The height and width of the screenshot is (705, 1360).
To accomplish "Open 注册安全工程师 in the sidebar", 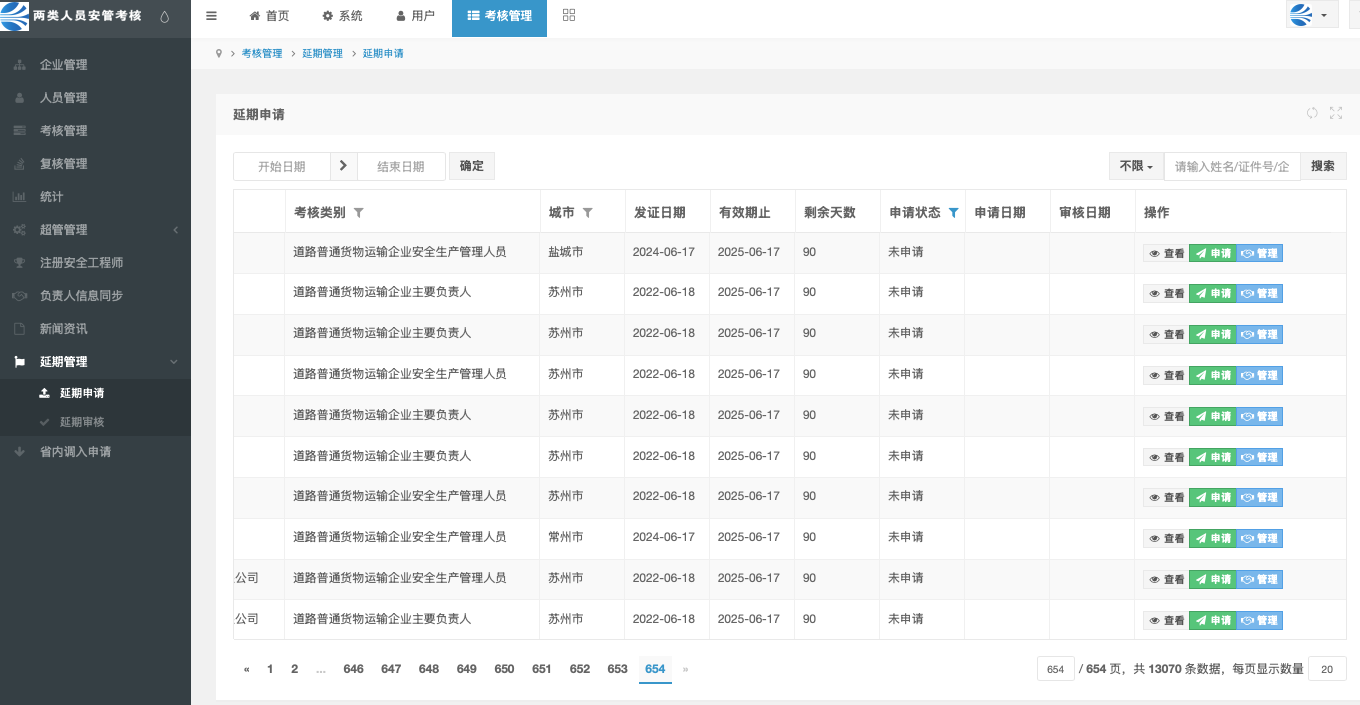I will [x=95, y=263].
